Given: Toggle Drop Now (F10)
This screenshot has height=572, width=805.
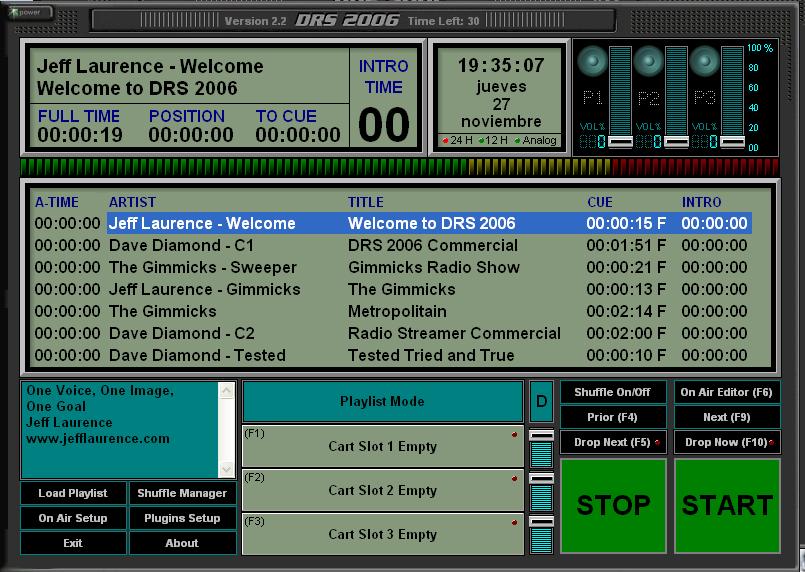Looking at the screenshot, I should pos(727,442).
